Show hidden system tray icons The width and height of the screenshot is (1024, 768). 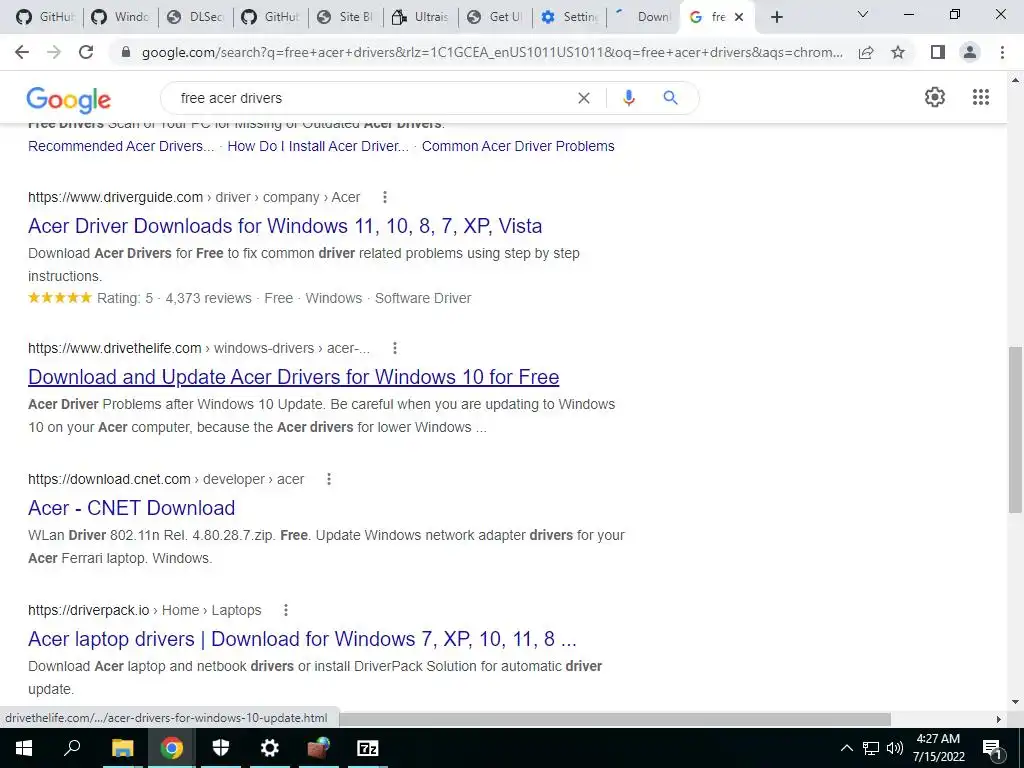(x=846, y=748)
